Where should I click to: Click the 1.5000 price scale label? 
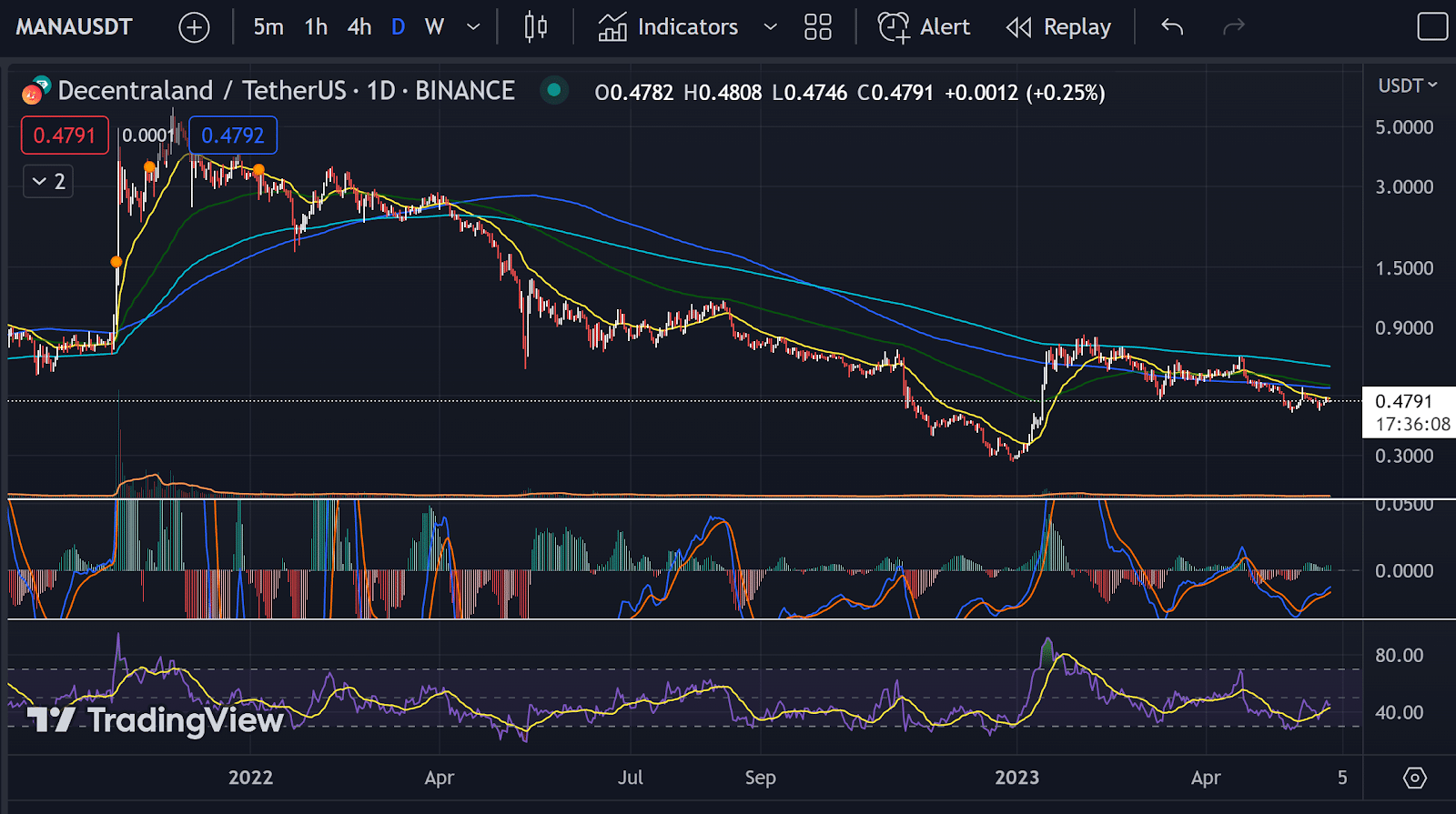pos(1404,268)
